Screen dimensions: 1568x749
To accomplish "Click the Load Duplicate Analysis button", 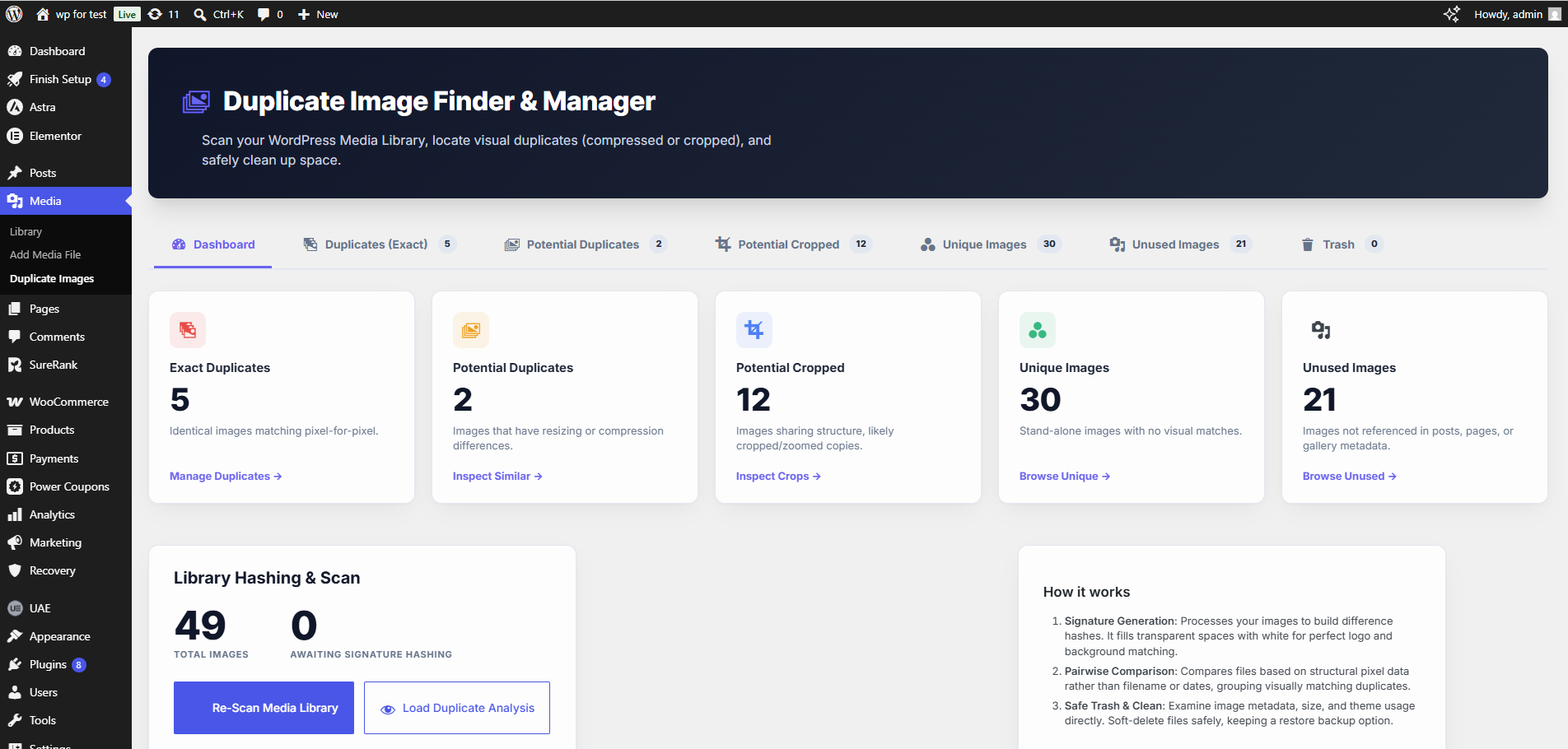I will [x=457, y=708].
